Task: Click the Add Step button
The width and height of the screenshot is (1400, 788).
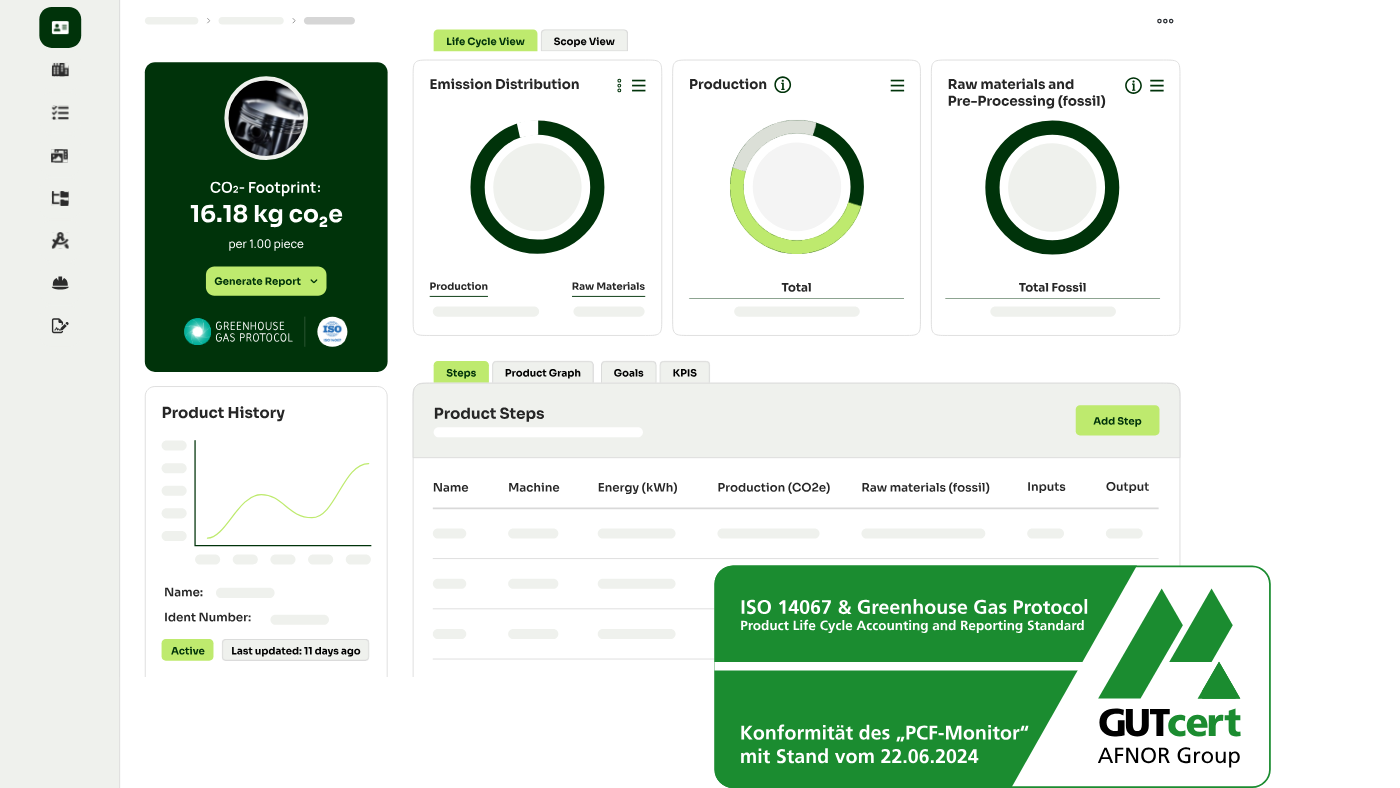Action: 1116,421
